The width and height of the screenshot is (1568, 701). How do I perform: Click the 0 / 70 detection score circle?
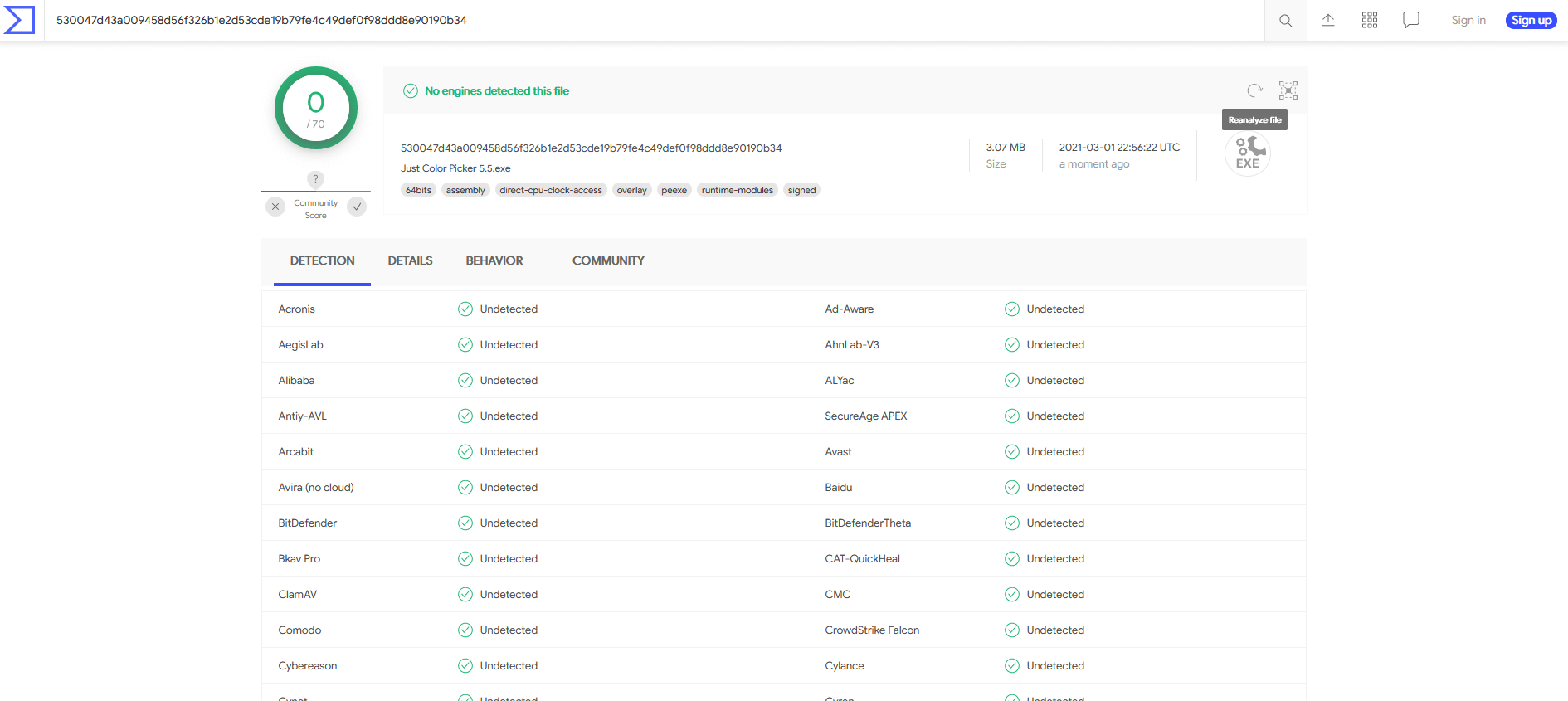(x=316, y=108)
